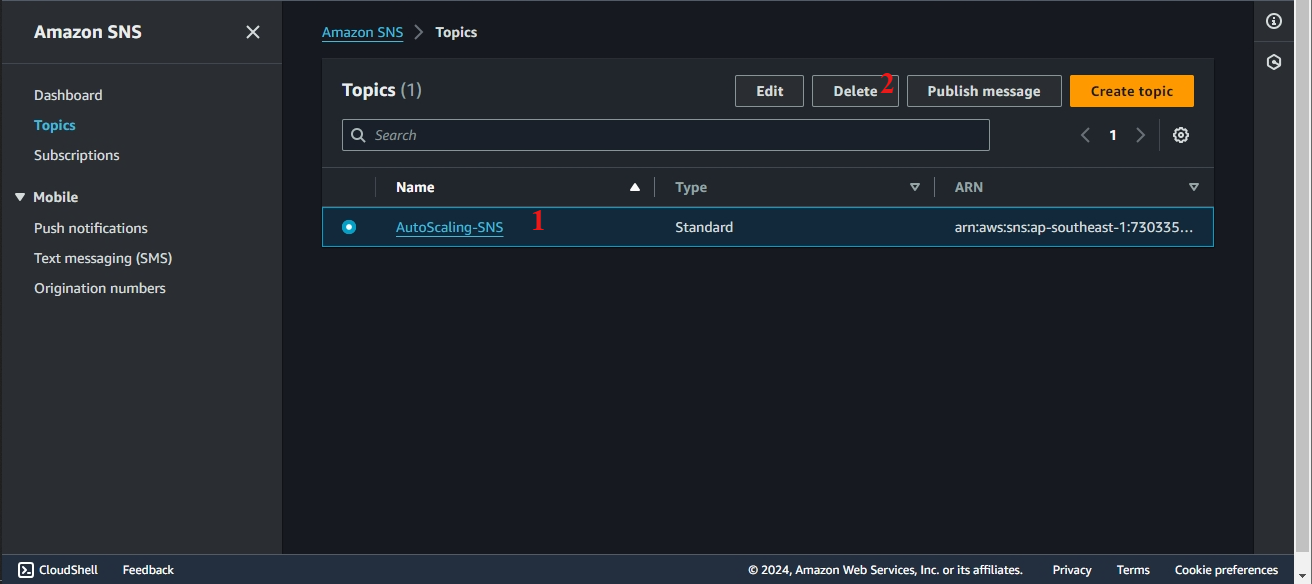Click page number 1
The height and width of the screenshot is (584, 1312).
pos(1113,135)
